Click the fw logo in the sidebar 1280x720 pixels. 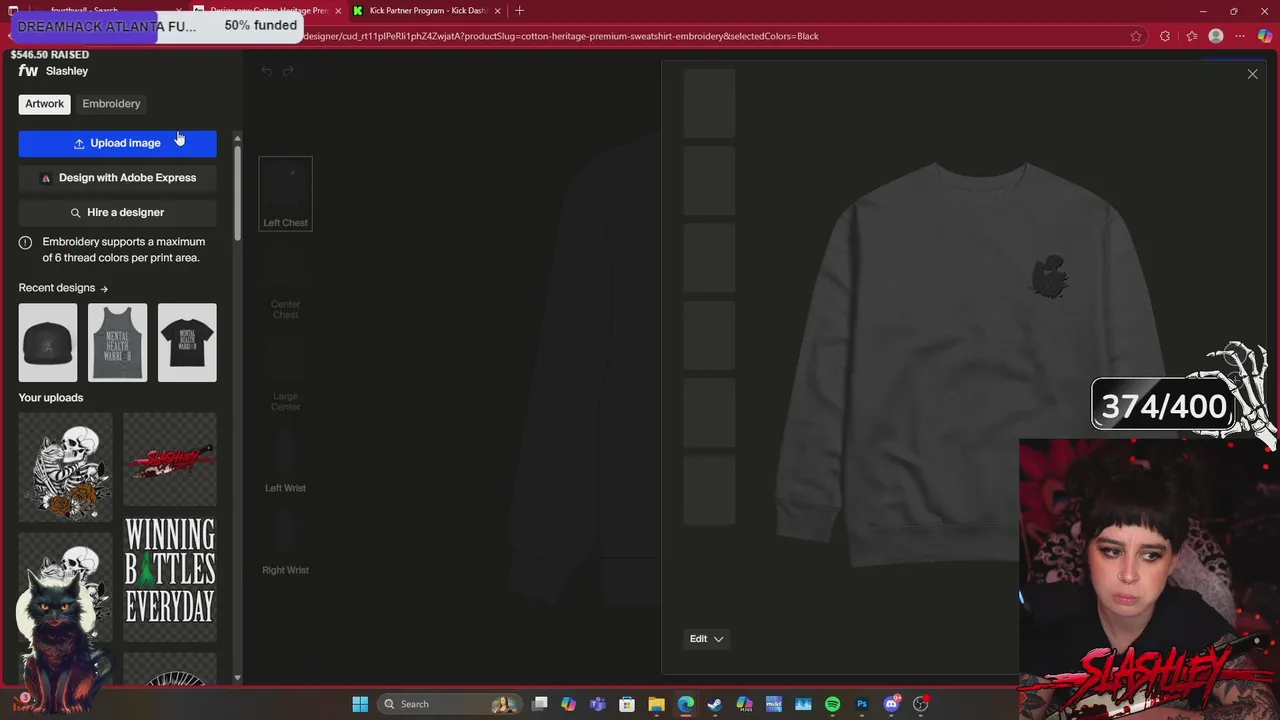tap(28, 71)
